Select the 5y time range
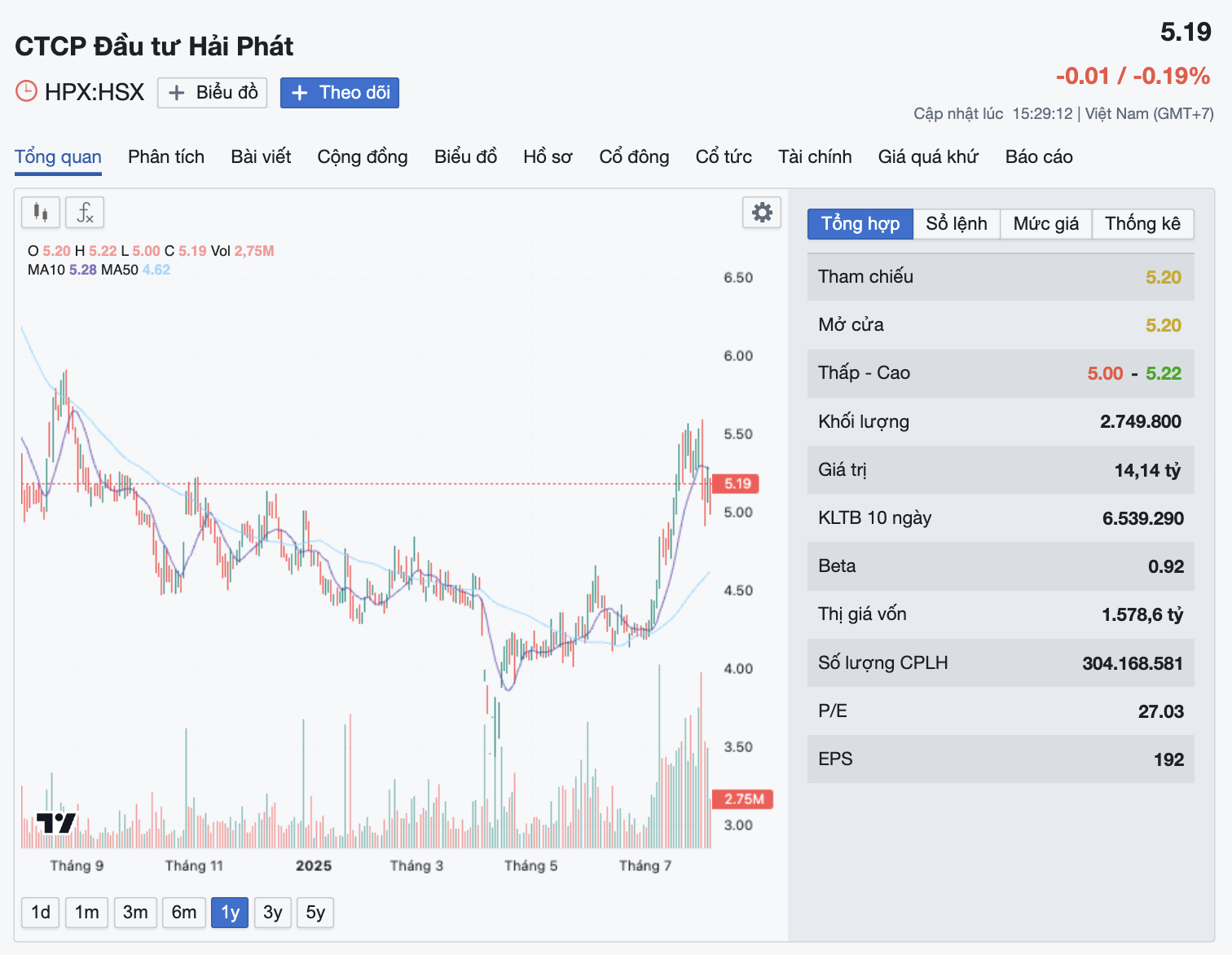This screenshot has width=1232, height=955. (315, 912)
